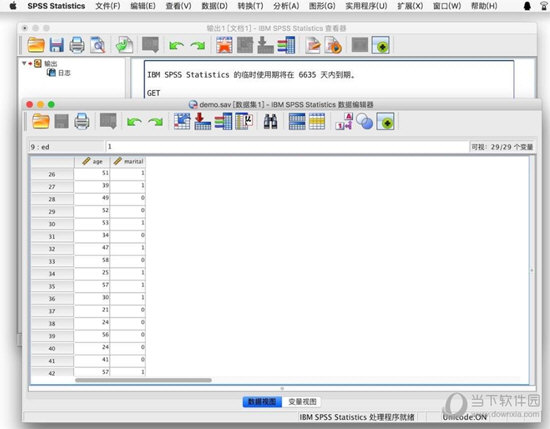Select the age column header
Viewport: 550px width, 429px height.
click(92, 161)
